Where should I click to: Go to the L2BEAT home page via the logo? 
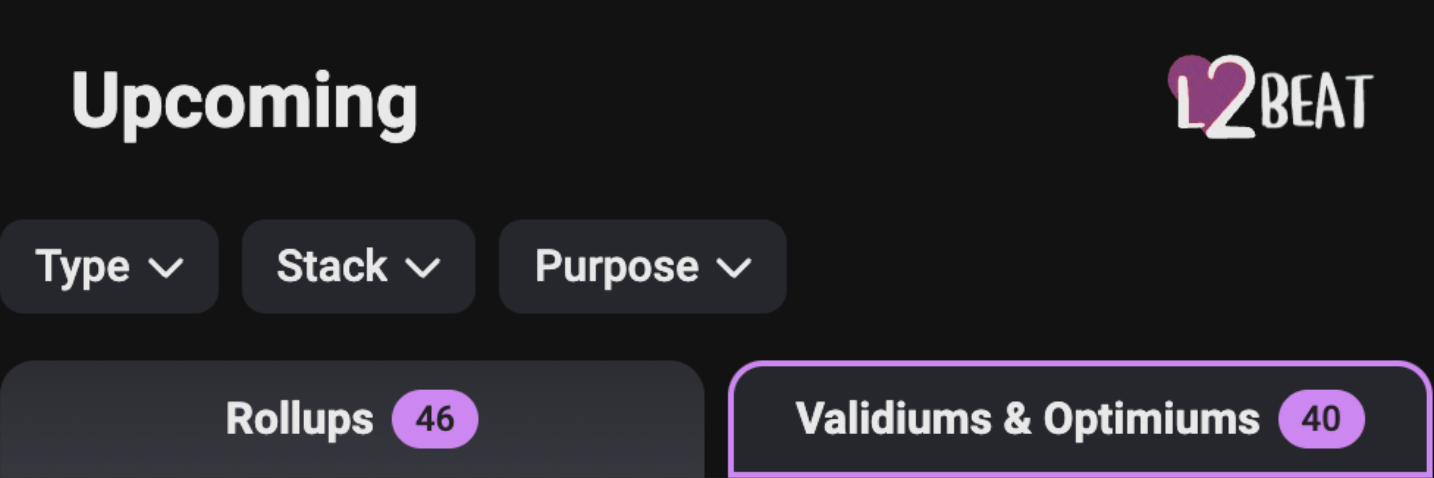pyautogui.click(x=1271, y=96)
